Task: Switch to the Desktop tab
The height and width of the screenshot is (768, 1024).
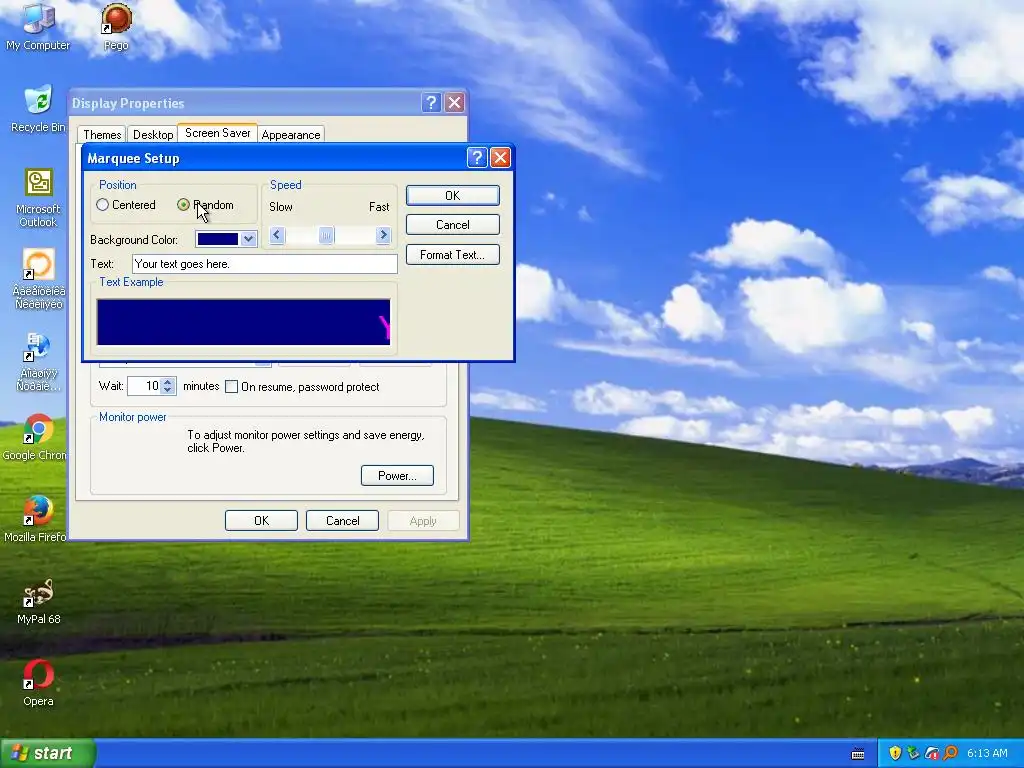Action: [x=153, y=135]
